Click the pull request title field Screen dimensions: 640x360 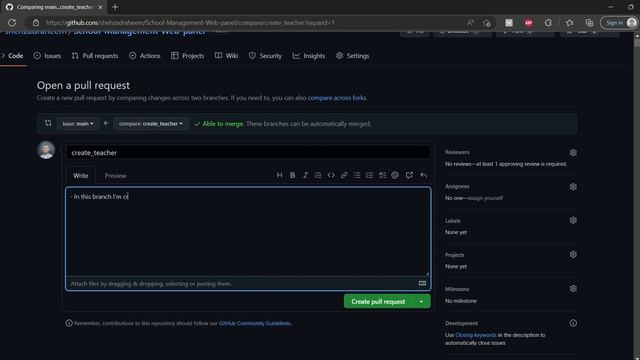click(248, 152)
